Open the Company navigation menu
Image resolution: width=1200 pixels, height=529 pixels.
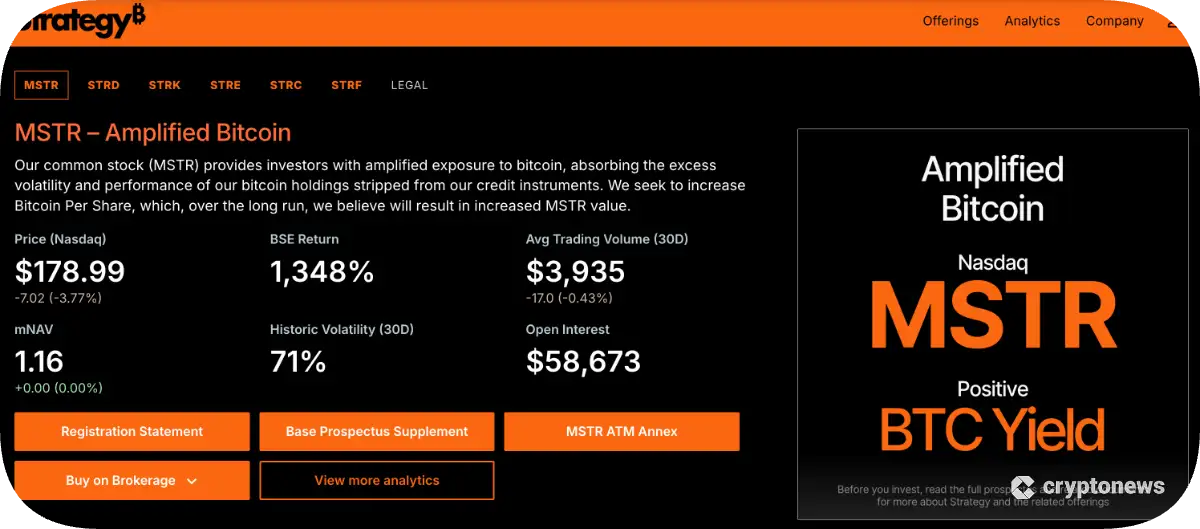click(x=1114, y=21)
